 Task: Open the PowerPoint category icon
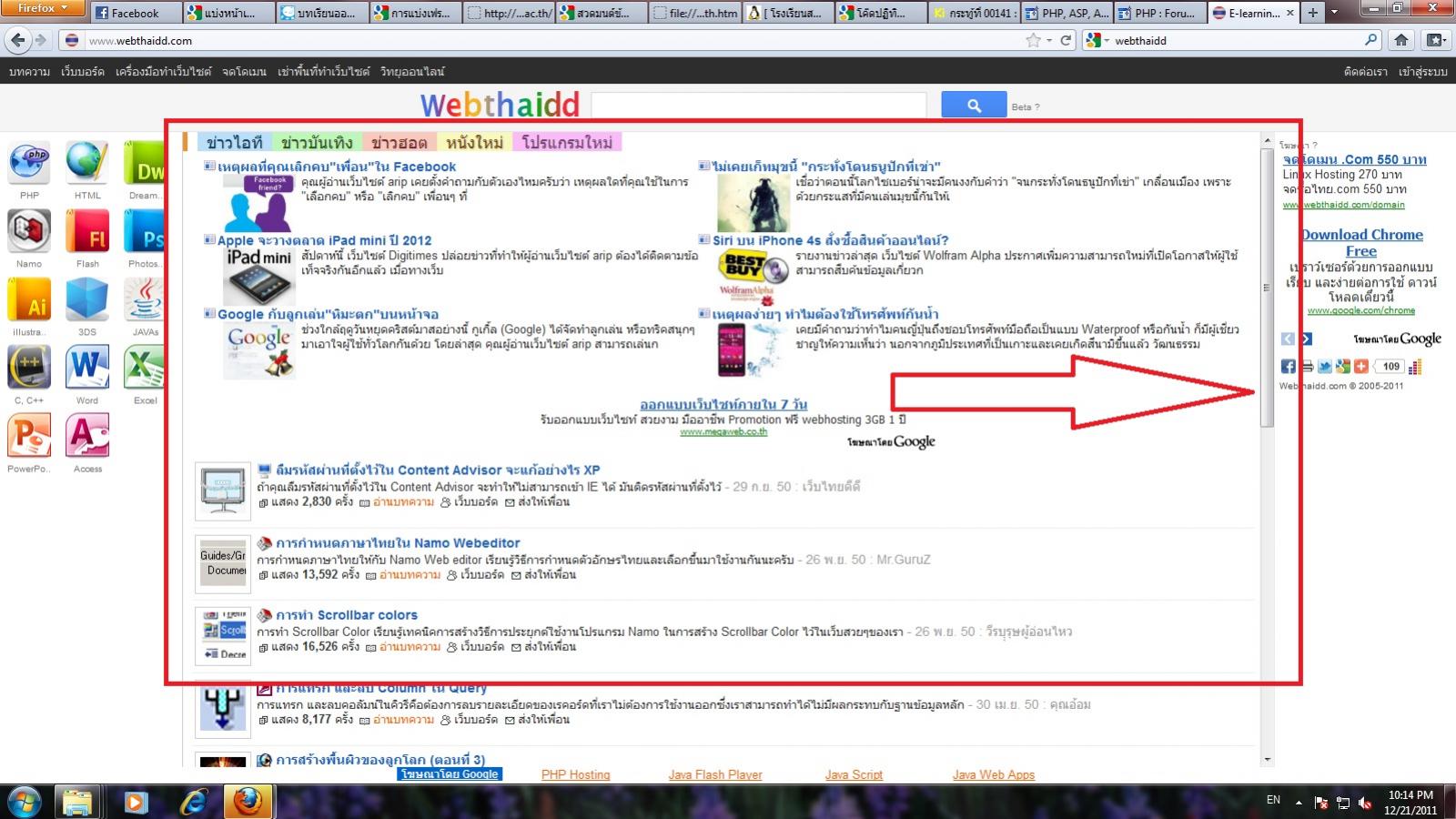click(29, 436)
